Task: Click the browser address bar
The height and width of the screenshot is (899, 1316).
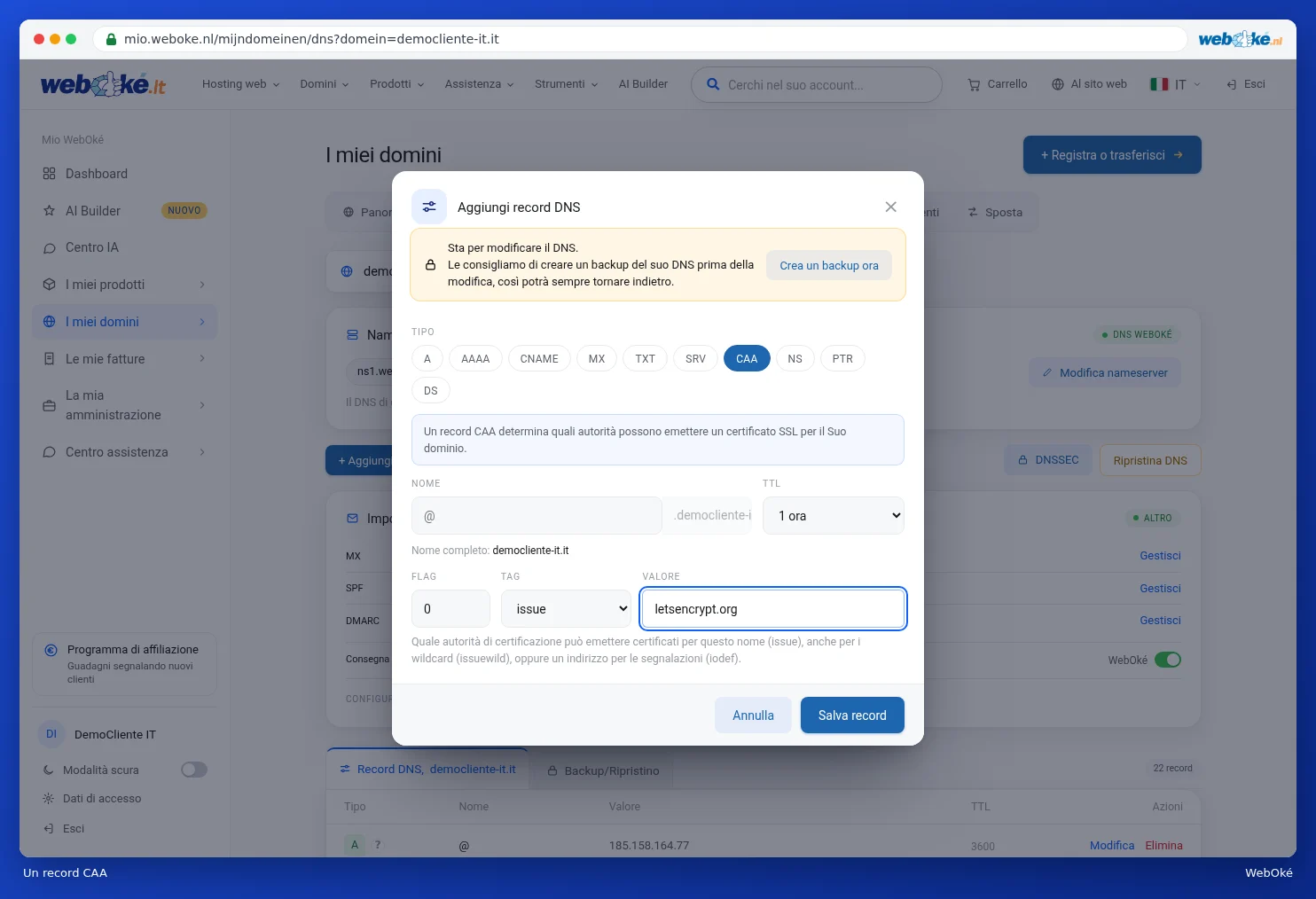Action: point(639,39)
